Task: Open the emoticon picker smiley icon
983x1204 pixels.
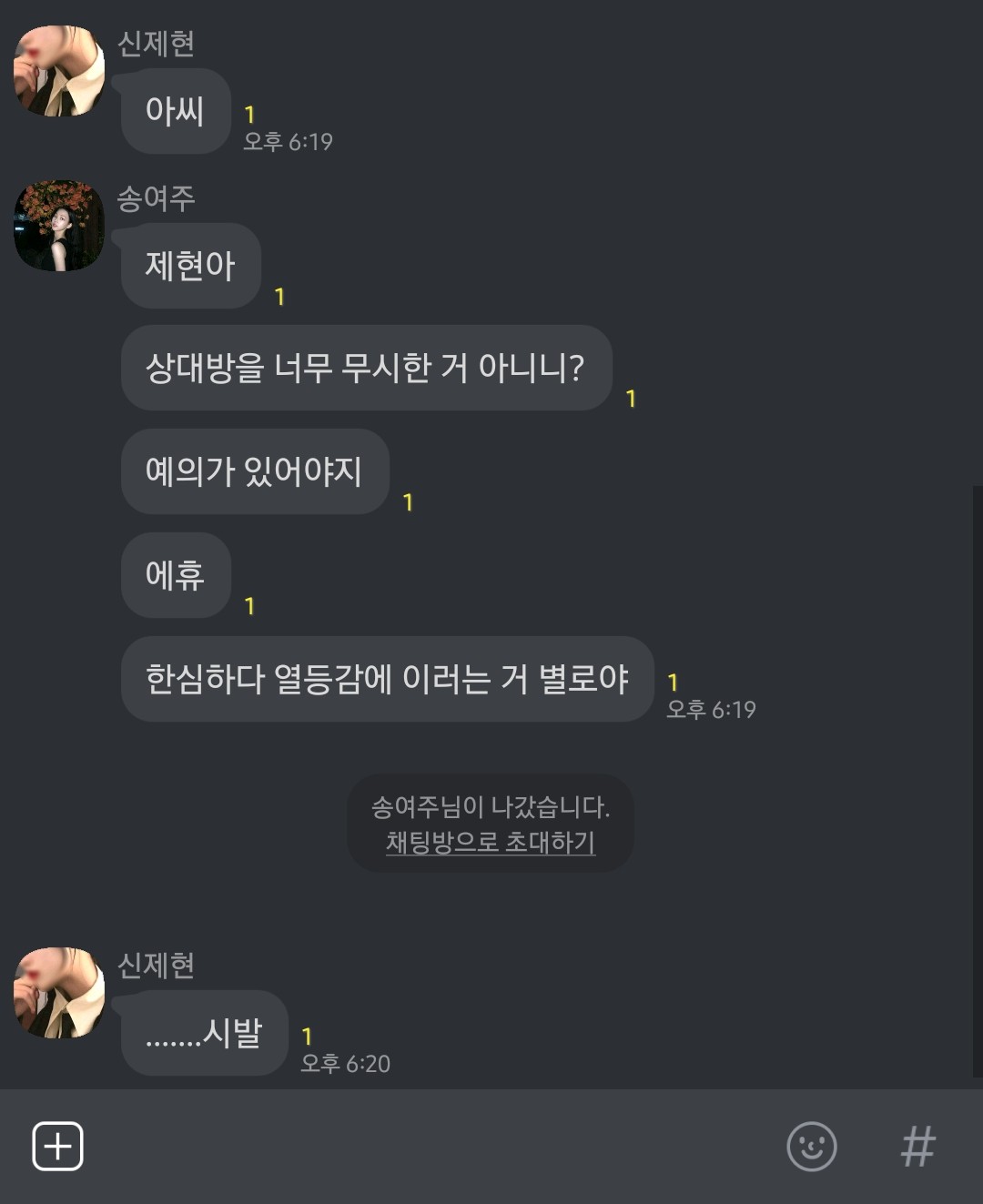Action: tap(811, 1146)
